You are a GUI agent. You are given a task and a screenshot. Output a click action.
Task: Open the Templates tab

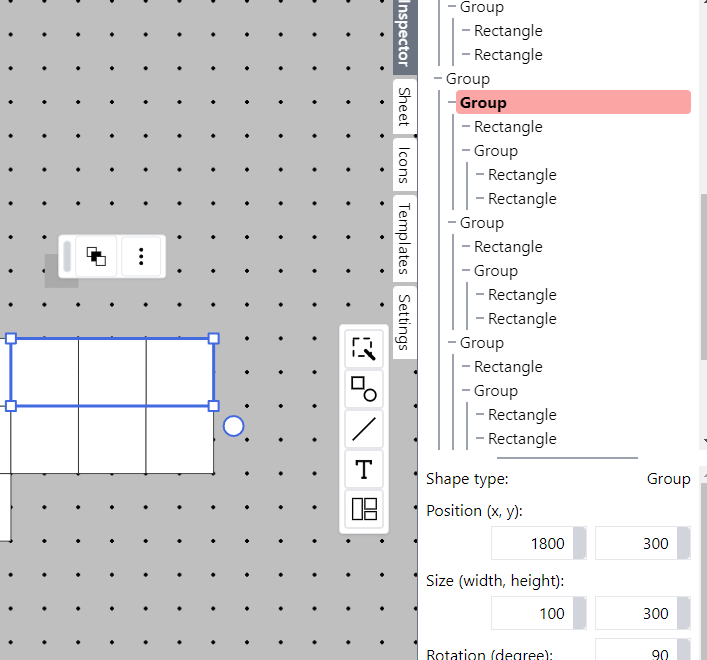(404, 238)
